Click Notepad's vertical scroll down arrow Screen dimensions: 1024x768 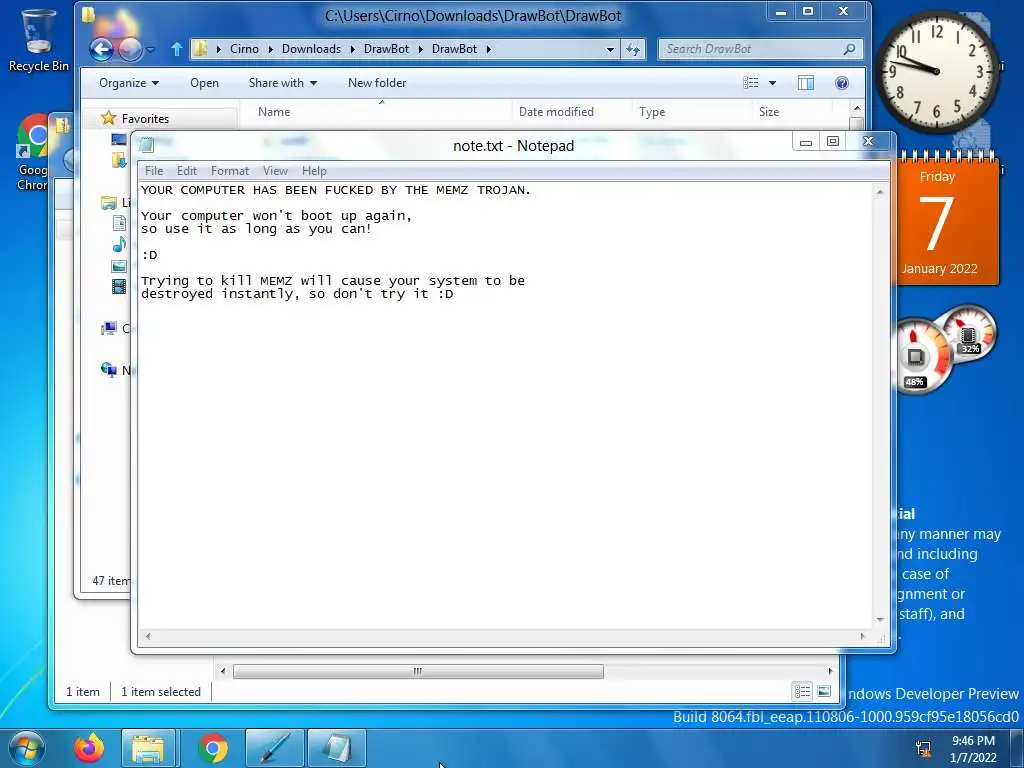tap(880, 620)
